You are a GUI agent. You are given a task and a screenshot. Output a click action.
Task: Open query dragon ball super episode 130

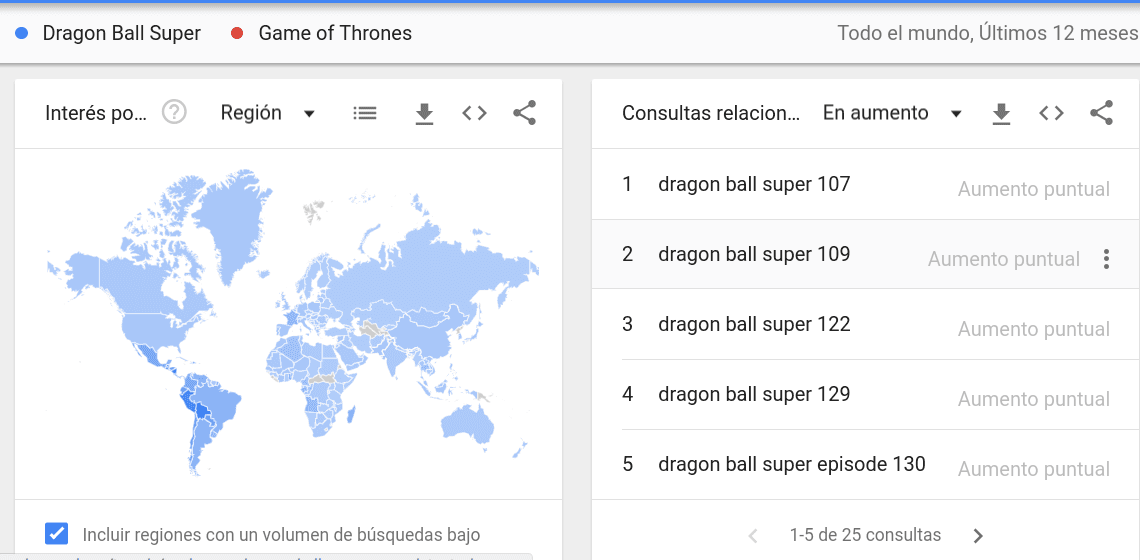(x=791, y=464)
